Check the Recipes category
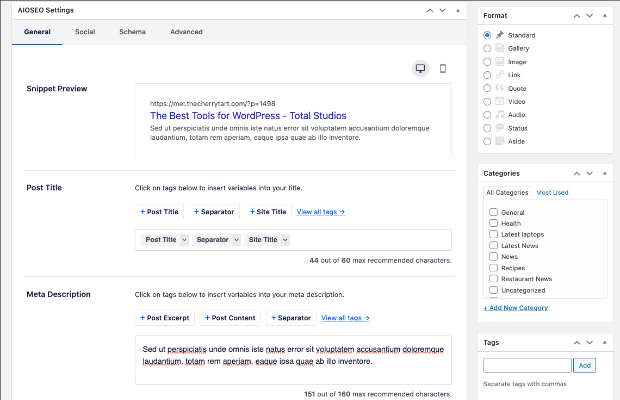This screenshot has height=400, width=620. (493, 268)
